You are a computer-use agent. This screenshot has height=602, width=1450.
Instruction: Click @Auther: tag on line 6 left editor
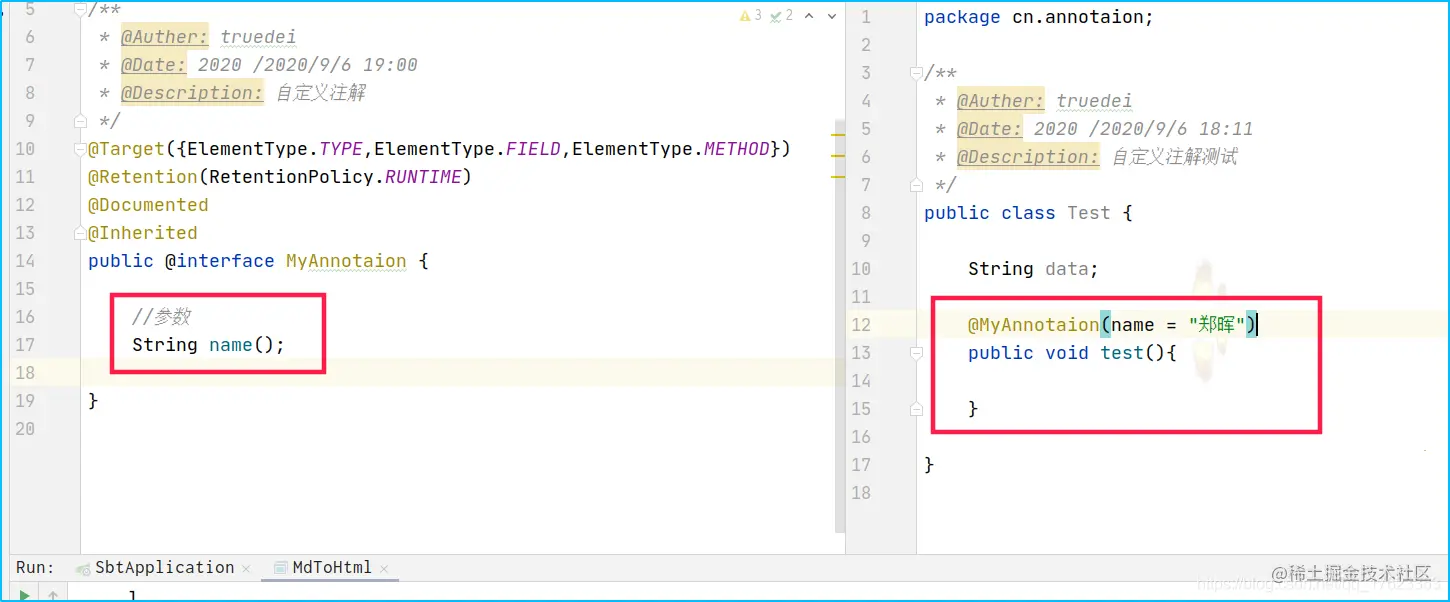[x=165, y=37]
